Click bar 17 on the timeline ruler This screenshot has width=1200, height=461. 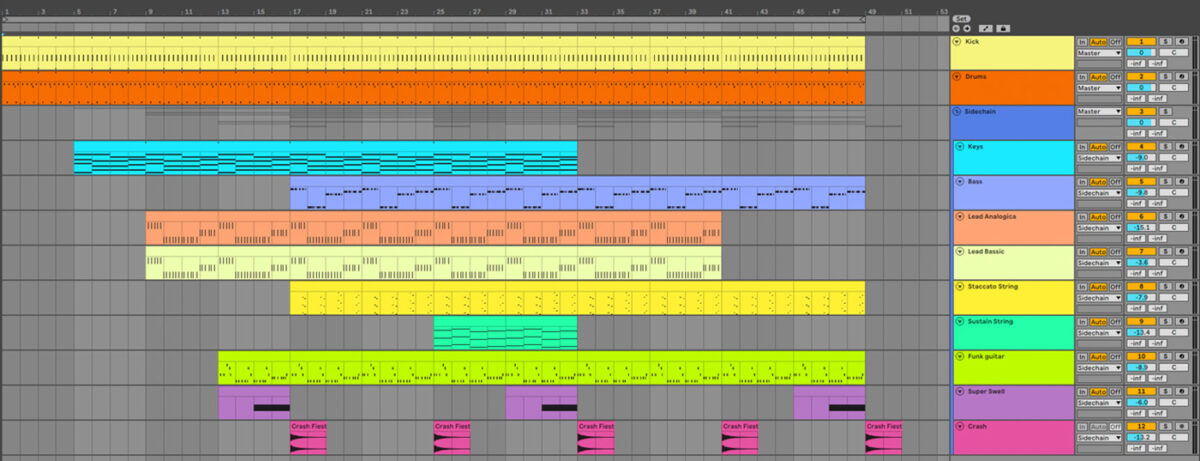tap(296, 11)
